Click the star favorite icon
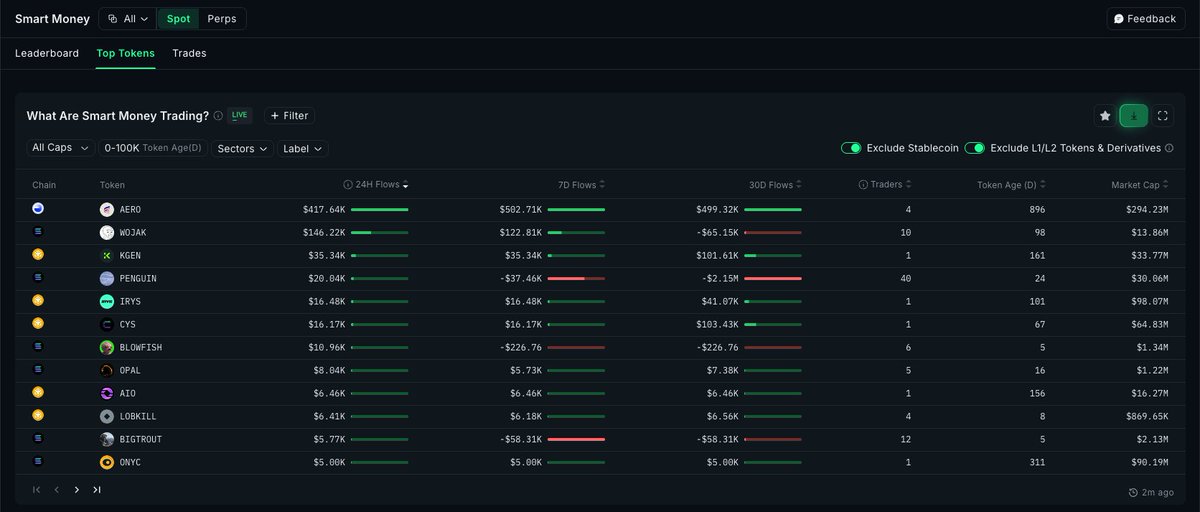Screen dimensions: 1200x512 pyautogui.click(x=1105, y=116)
